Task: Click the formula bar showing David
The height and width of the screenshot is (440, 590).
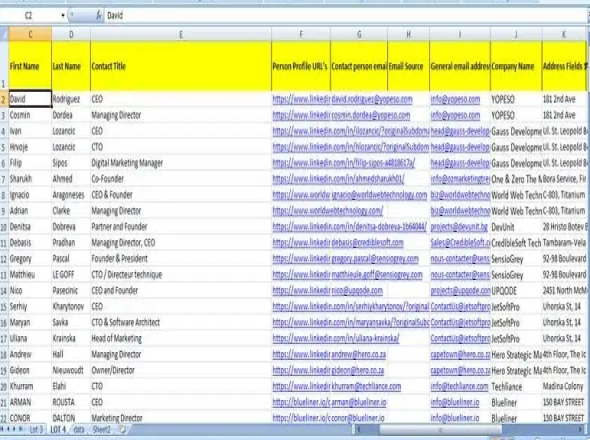Action: (x=344, y=16)
